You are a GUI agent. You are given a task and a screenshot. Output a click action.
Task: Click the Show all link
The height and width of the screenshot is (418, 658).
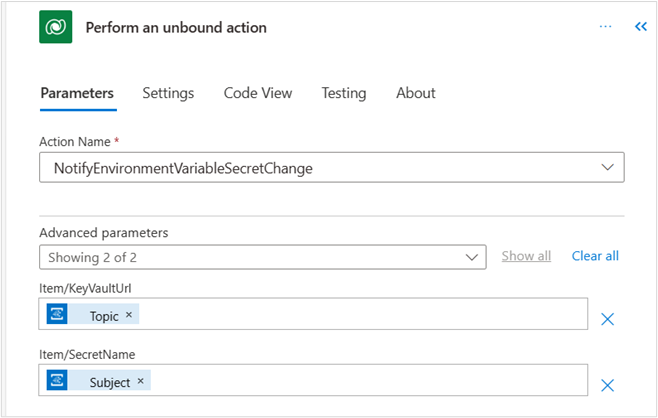[526, 256]
